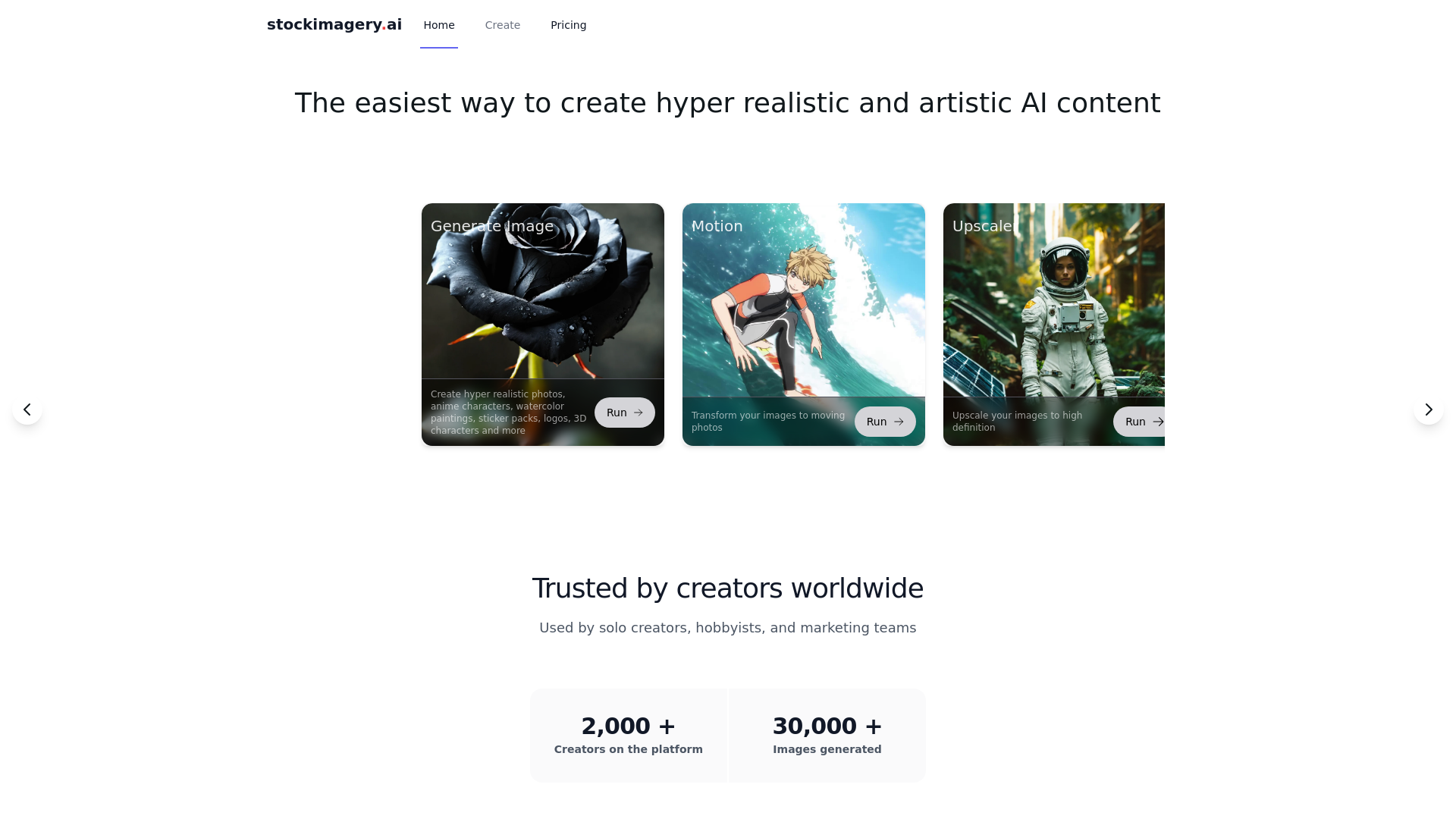This screenshot has width=1456, height=819.
Task: Click the previous slide chevron arrow
Action: coord(27,409)
